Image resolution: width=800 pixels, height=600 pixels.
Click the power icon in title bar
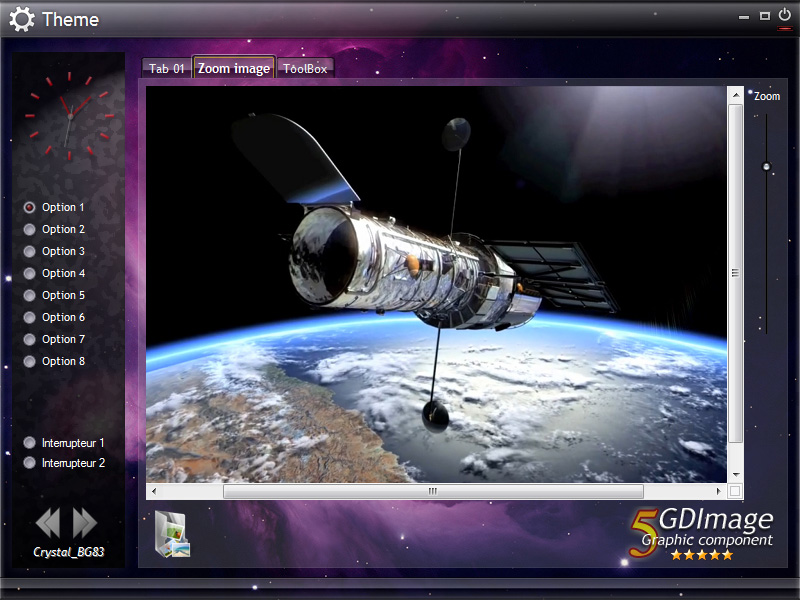pos(785,15)
